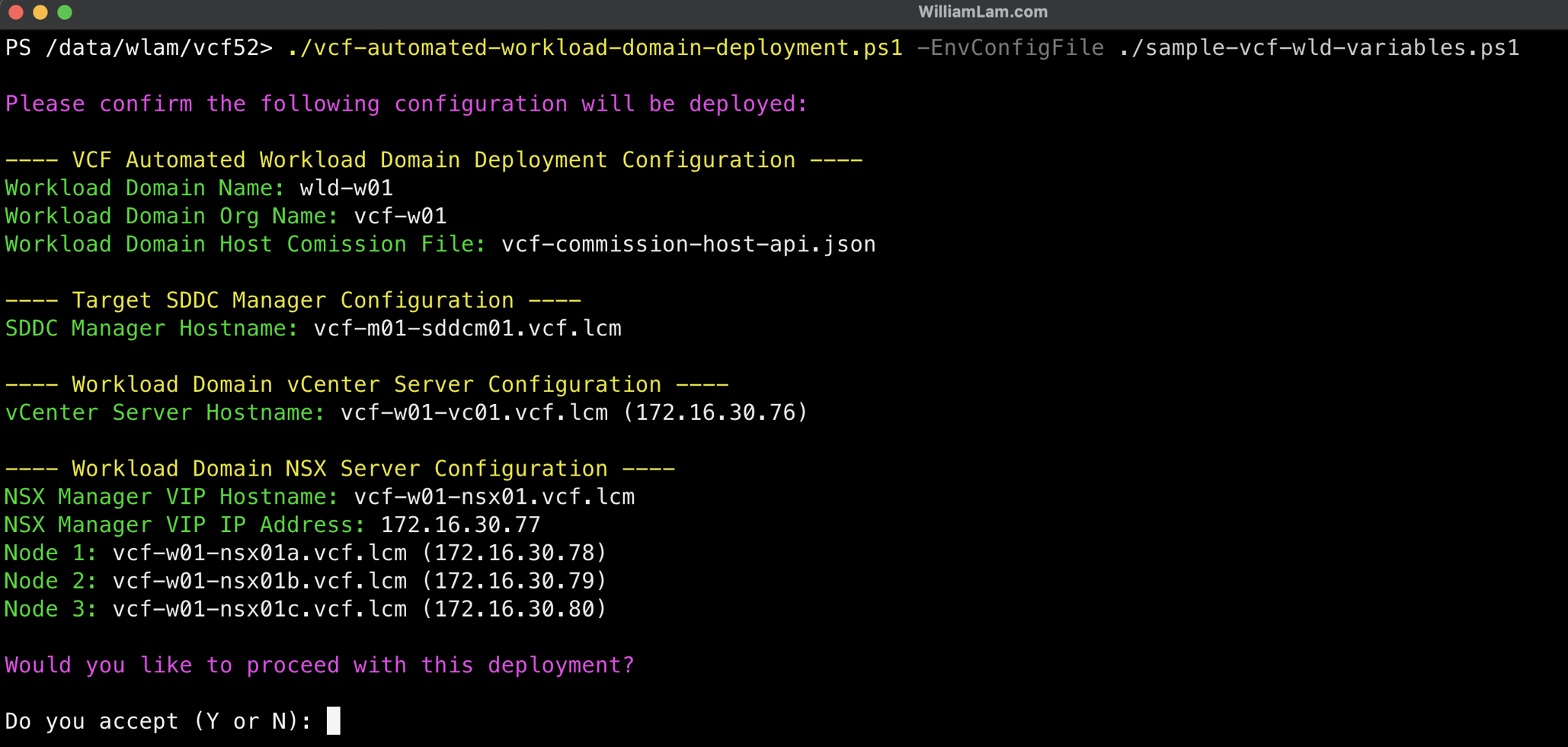The width and height of the screenshot is (1568, 747).
Task: Click the Target SDDC Manager Configuration heading
Action: click(x=293, y=300)
